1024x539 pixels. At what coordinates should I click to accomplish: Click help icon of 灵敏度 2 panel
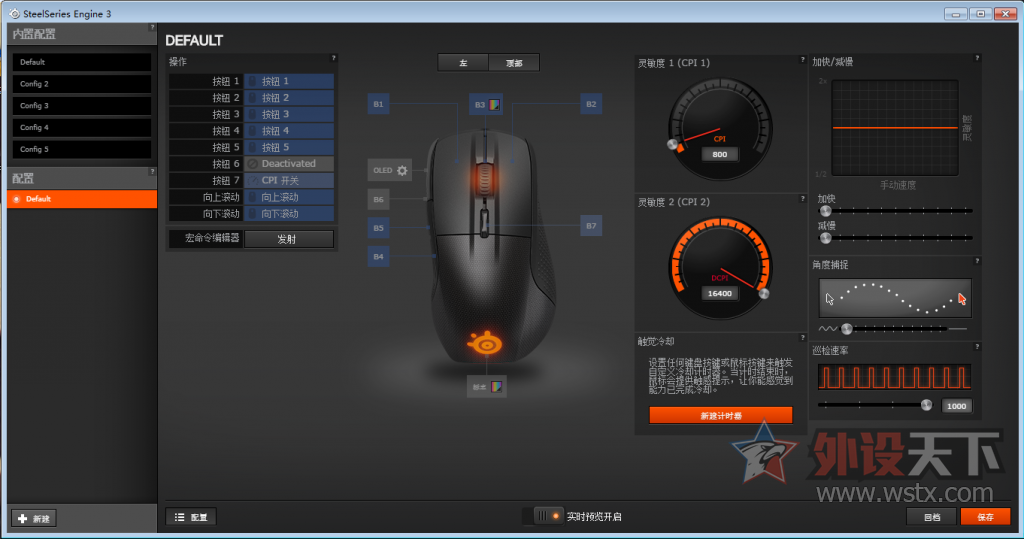point(803,199)
